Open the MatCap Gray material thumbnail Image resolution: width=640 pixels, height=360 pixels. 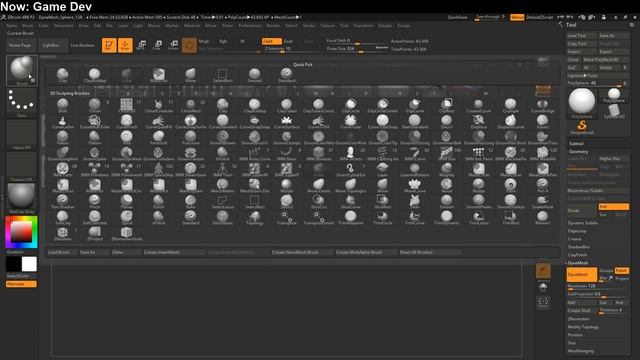[x=21, y=198]
